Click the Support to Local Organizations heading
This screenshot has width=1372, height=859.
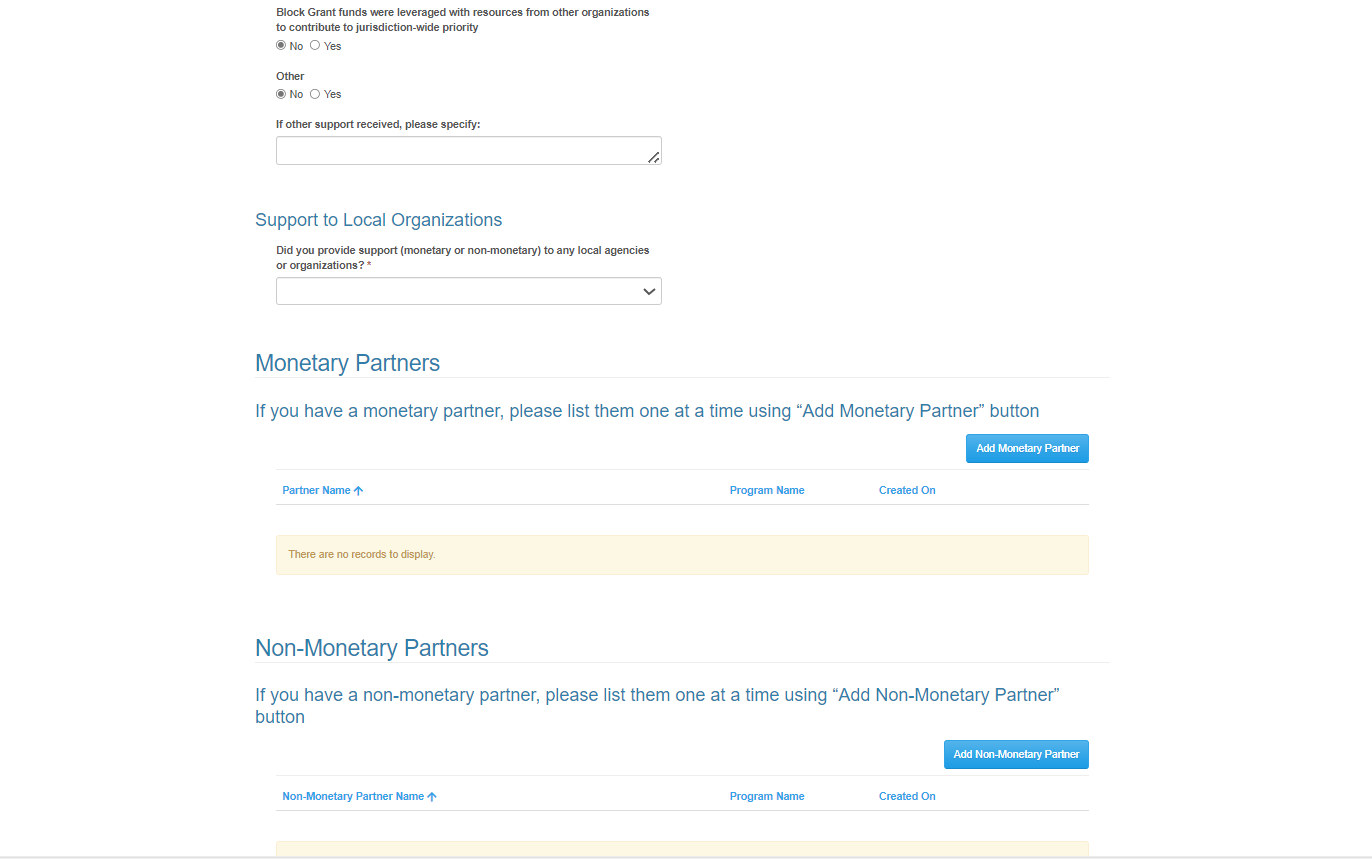pos(378,220)
